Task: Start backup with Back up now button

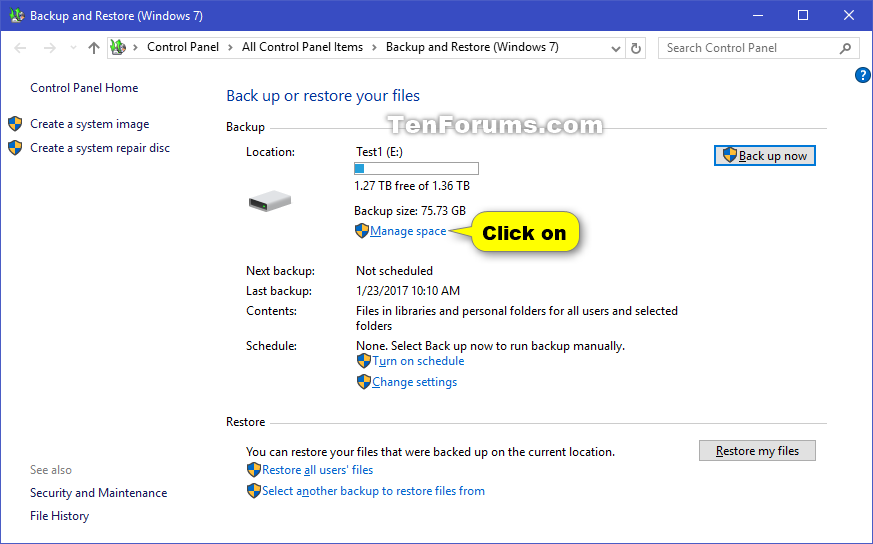Action: coord(765,156)
